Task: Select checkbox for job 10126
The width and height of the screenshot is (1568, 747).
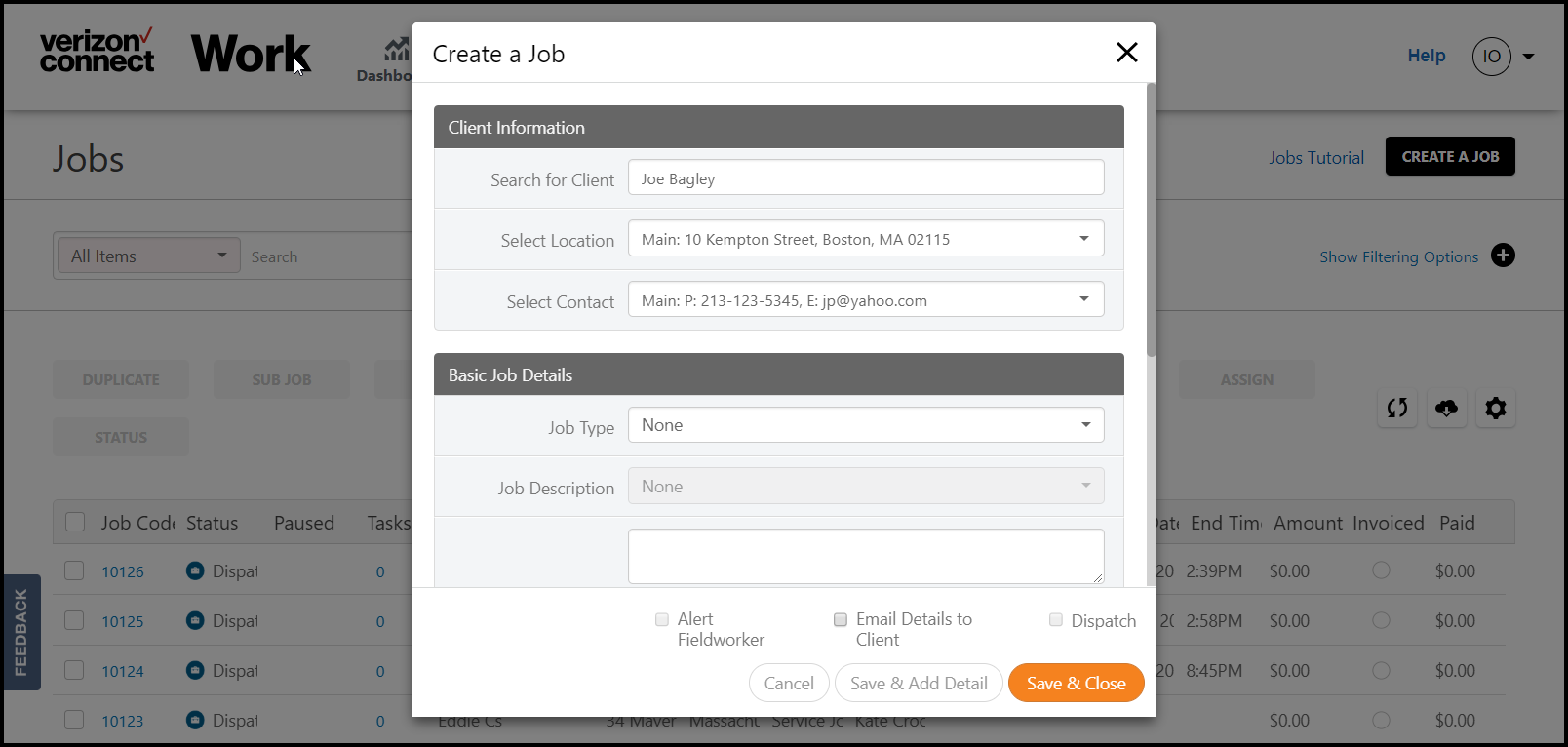Action: coord(74,570)
